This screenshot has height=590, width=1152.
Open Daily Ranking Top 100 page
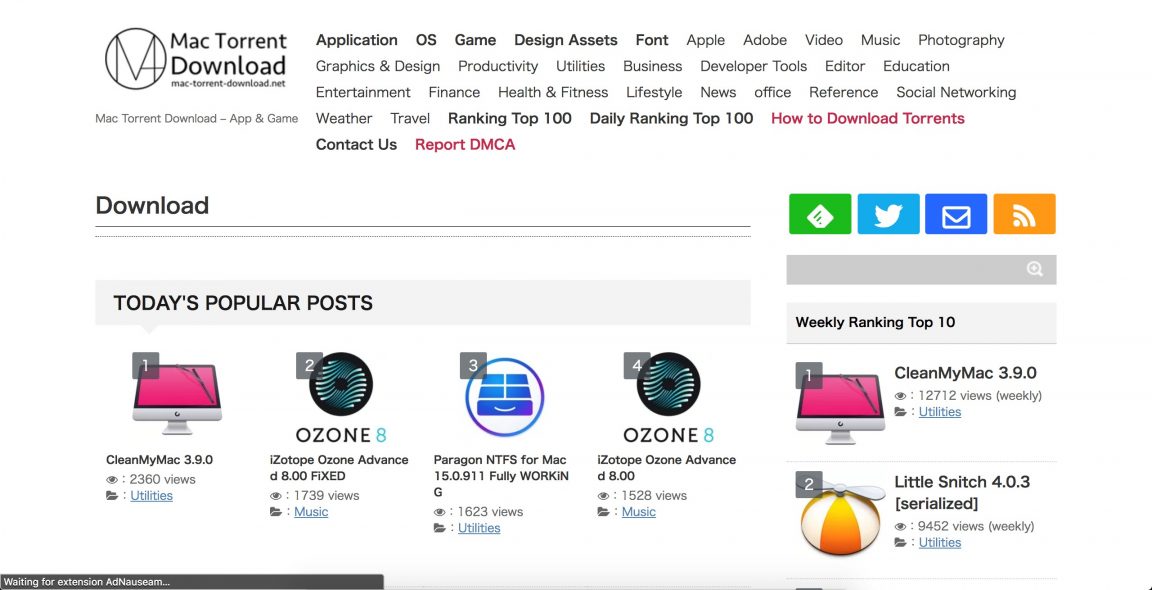(x=672, y=118)
